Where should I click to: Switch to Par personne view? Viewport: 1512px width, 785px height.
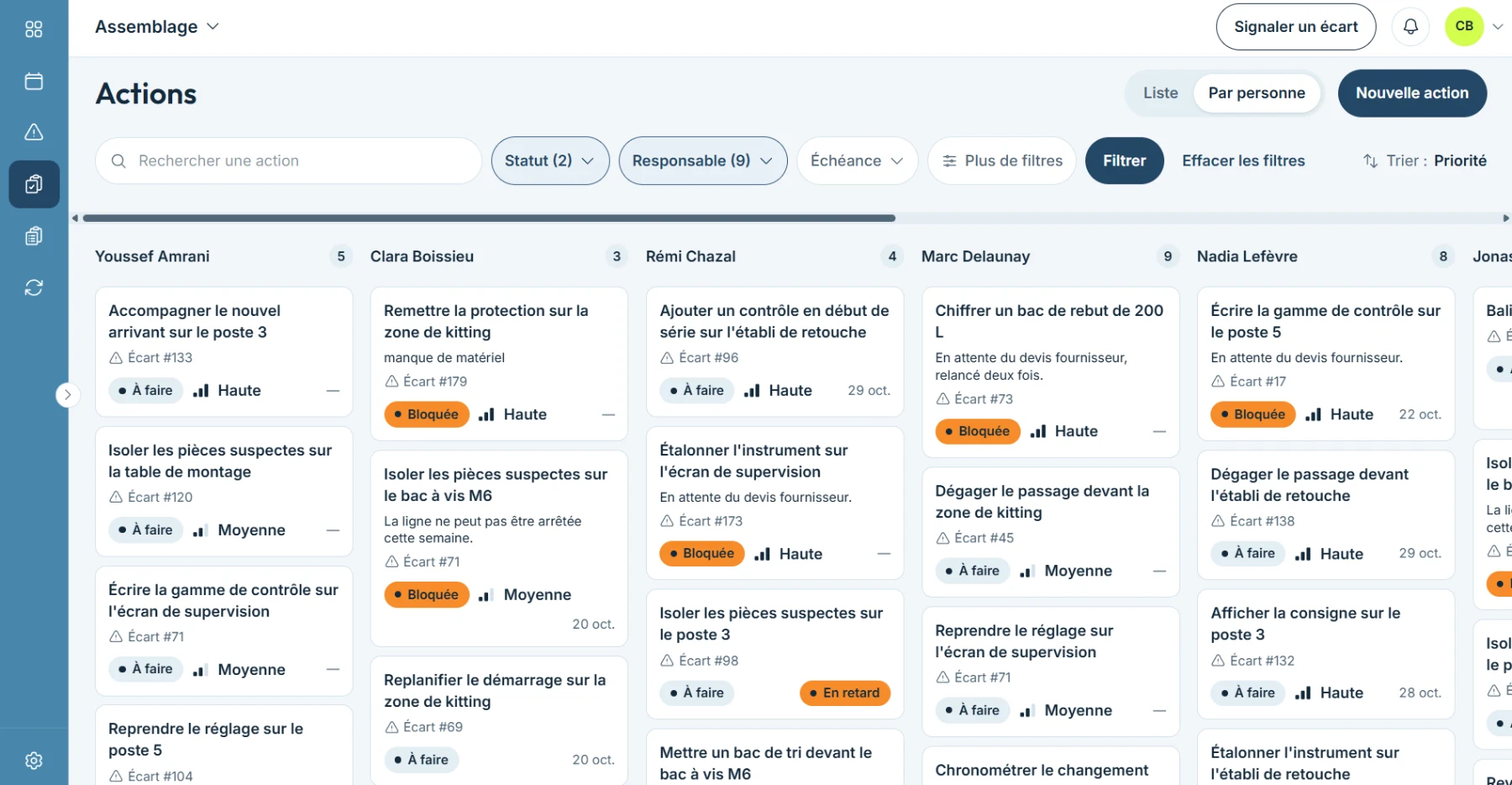point(1257,93)
